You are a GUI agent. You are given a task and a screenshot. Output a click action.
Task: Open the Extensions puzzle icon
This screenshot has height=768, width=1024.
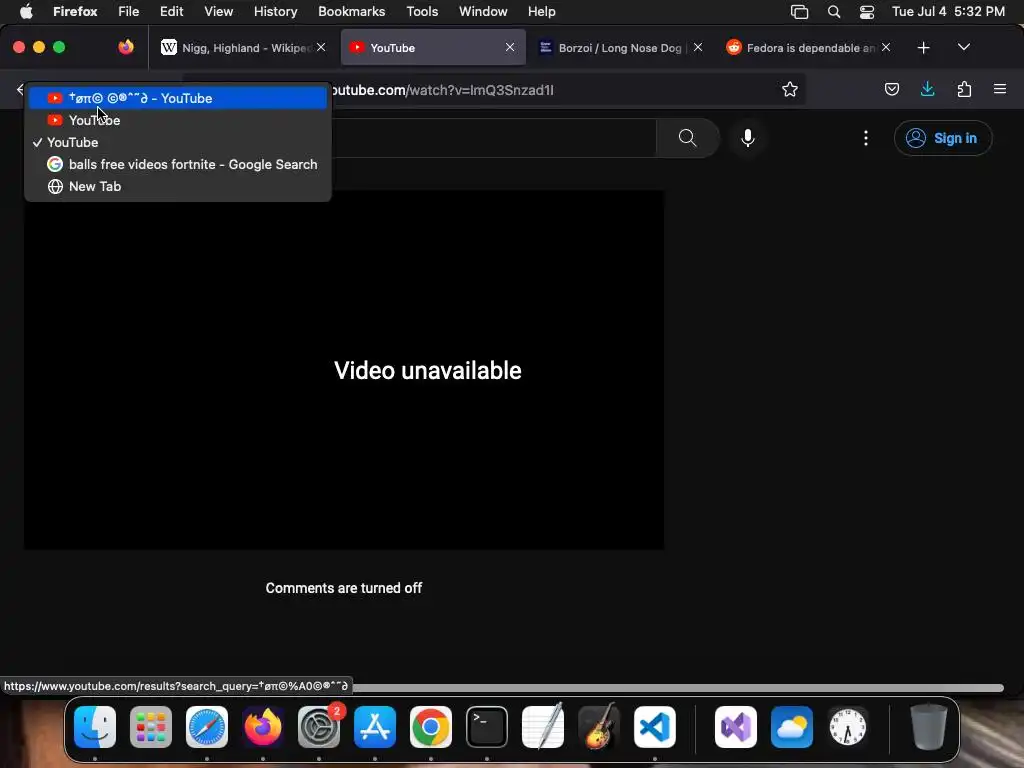coord(964,89)
